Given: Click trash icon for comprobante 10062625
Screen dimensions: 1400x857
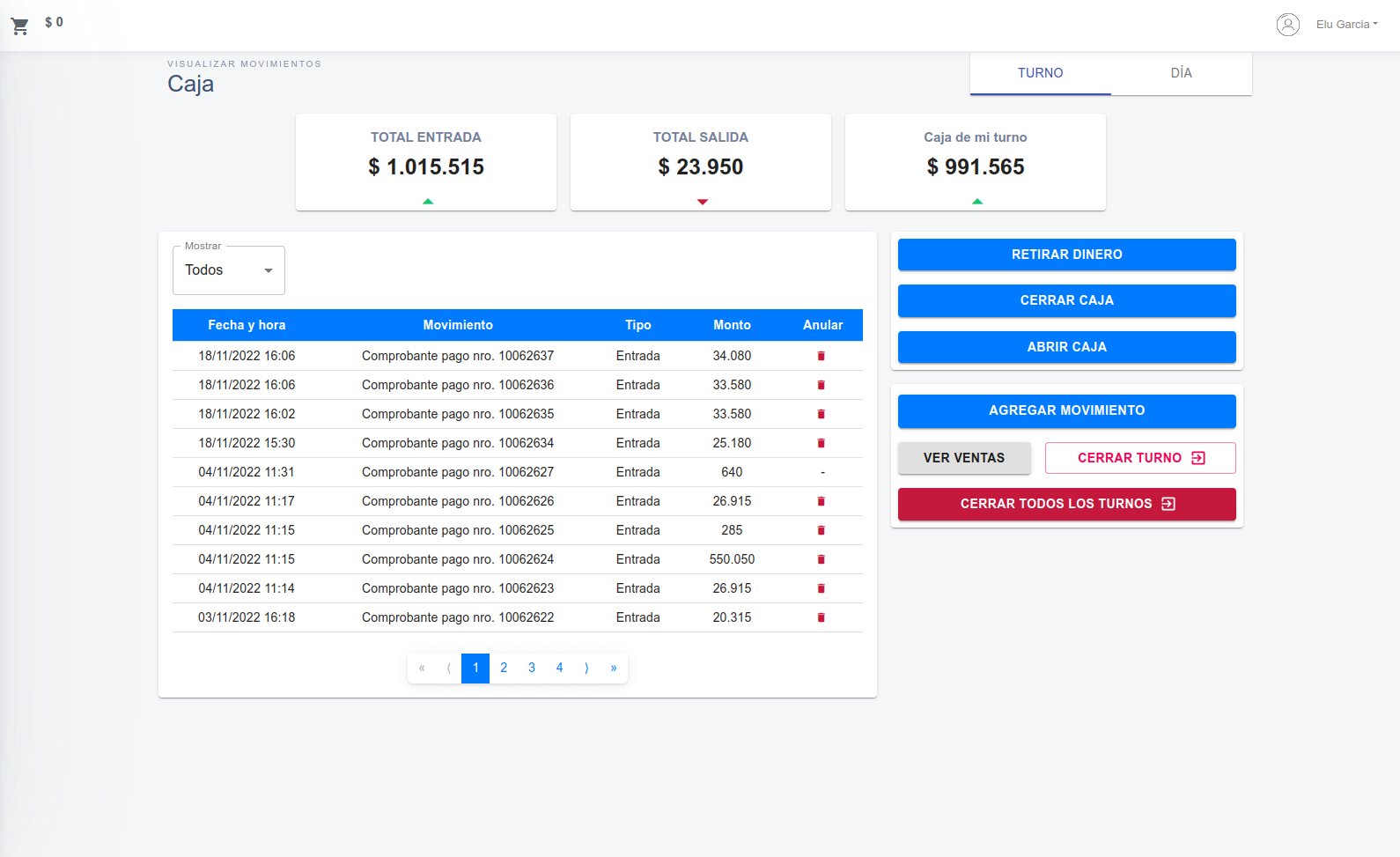Looking at the screenshot, I should (x=821, y=530).
